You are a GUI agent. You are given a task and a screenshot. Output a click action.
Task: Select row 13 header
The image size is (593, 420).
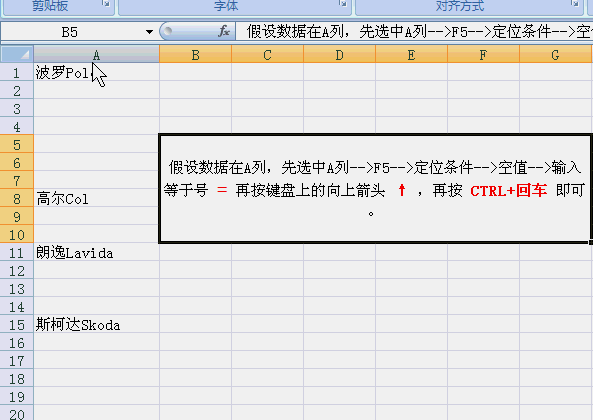pos(17,289)
